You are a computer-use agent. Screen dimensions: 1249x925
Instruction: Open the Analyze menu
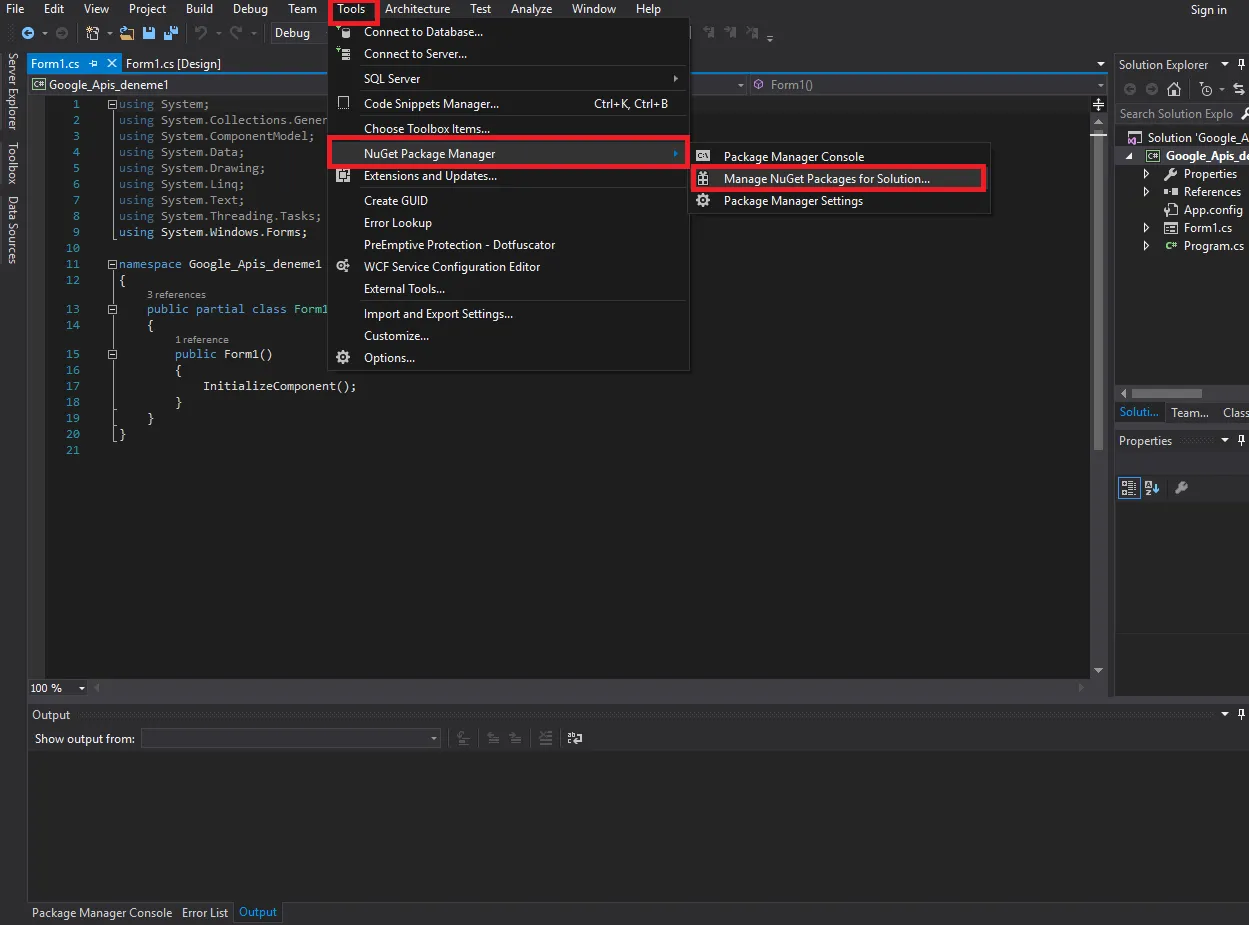(532, 9)
